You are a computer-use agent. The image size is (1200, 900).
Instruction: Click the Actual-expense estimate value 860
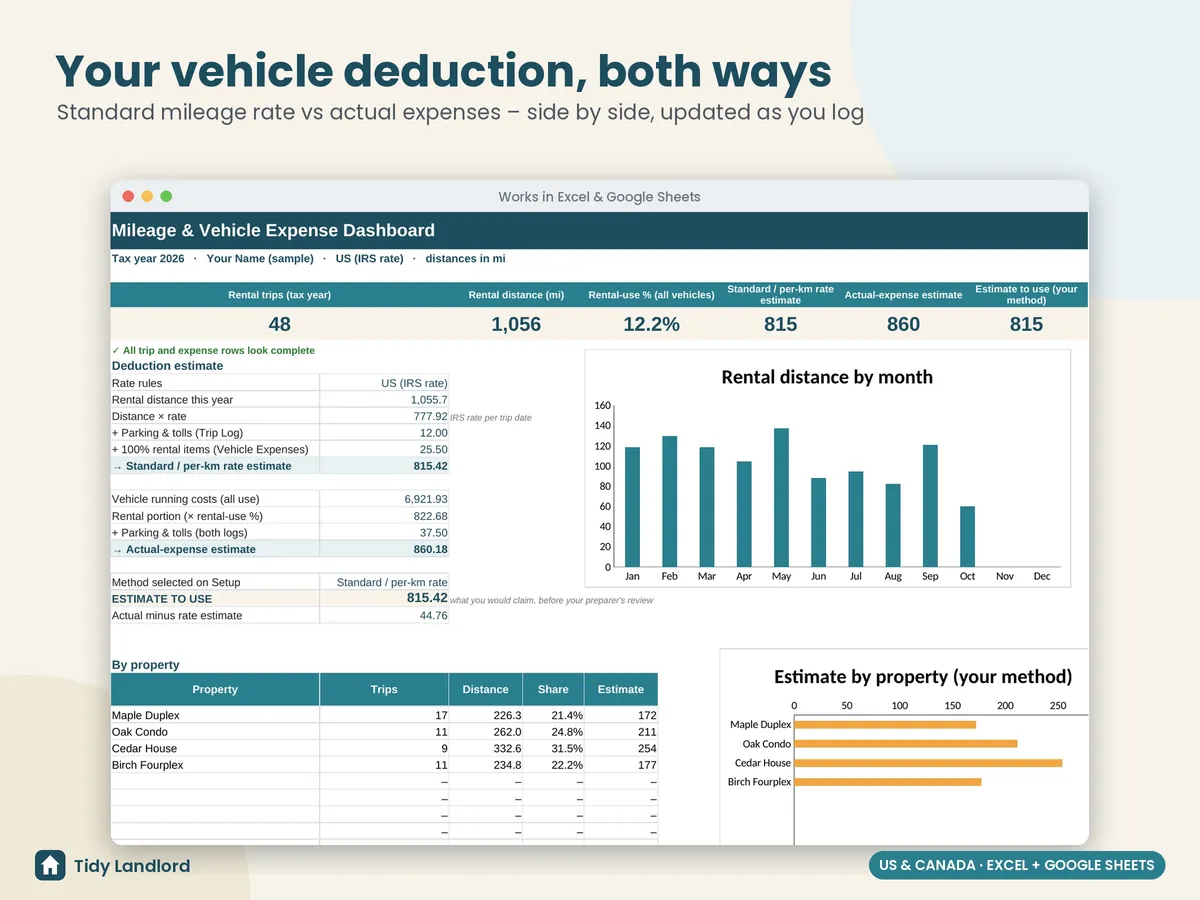[x=903, y=324]
